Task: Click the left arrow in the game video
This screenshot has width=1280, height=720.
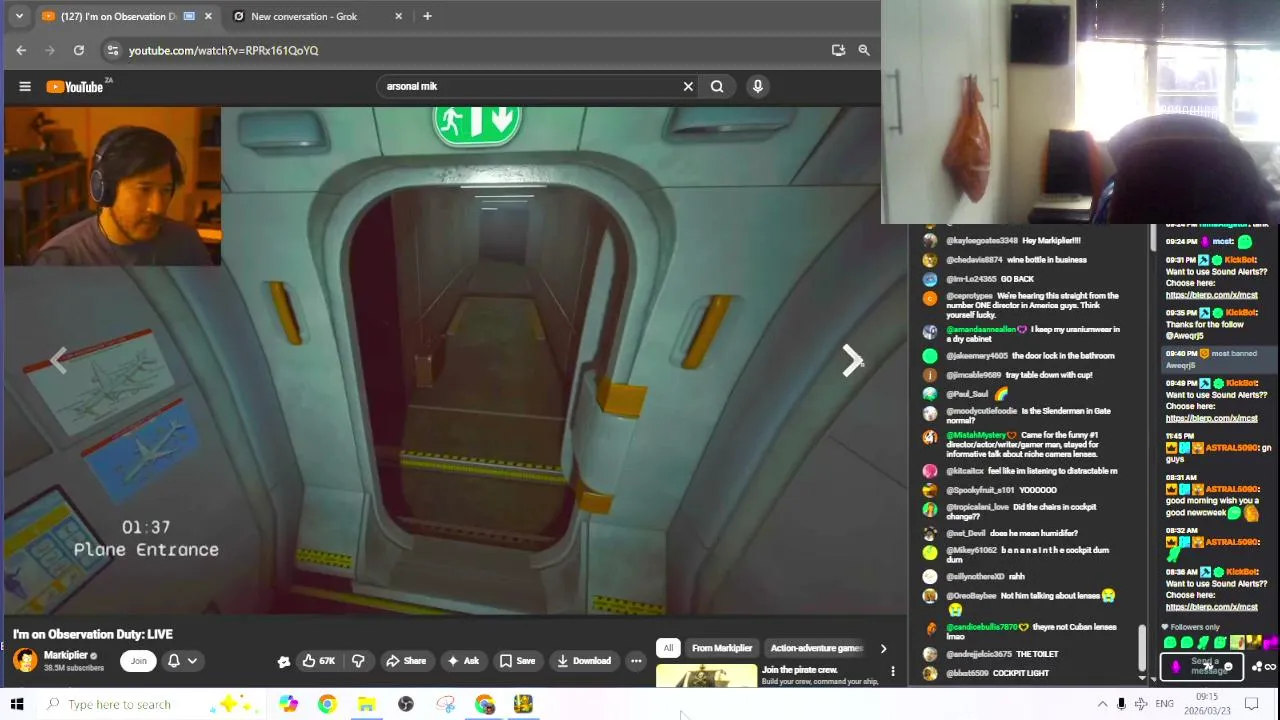Action: pos(59,361)
